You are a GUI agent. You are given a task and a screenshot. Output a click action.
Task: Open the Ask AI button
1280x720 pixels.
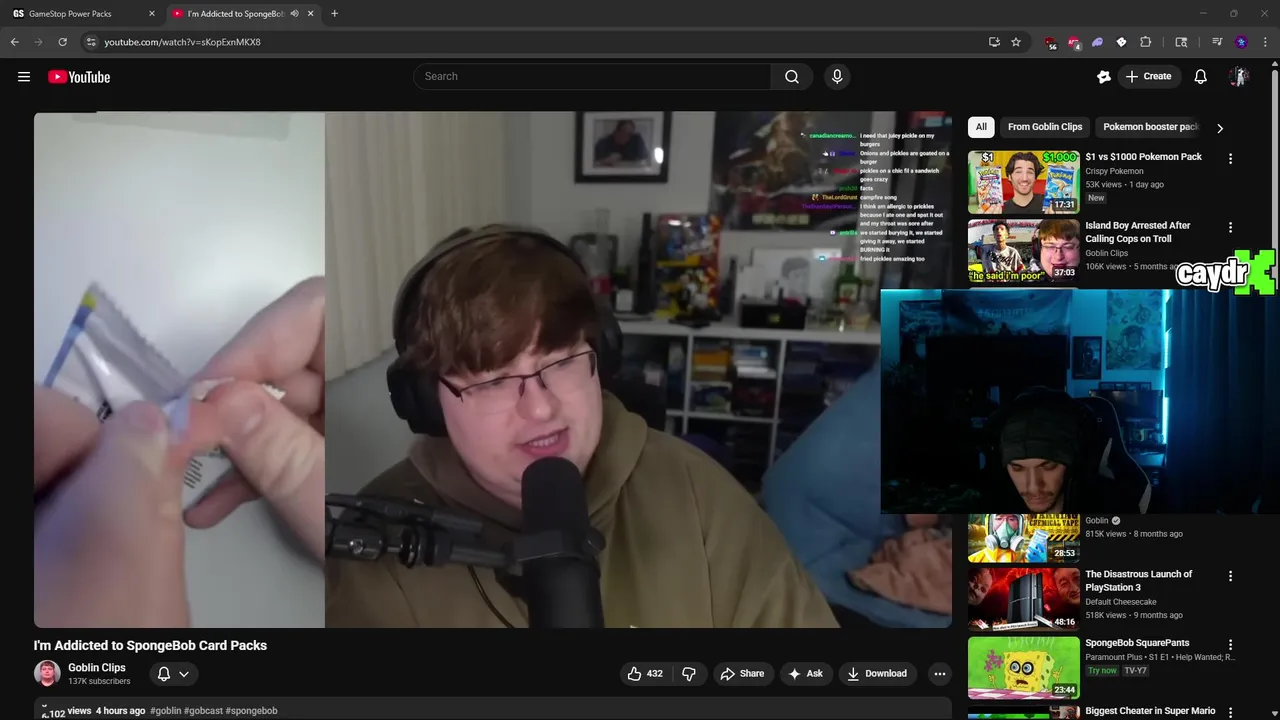(x=806, y=674)
